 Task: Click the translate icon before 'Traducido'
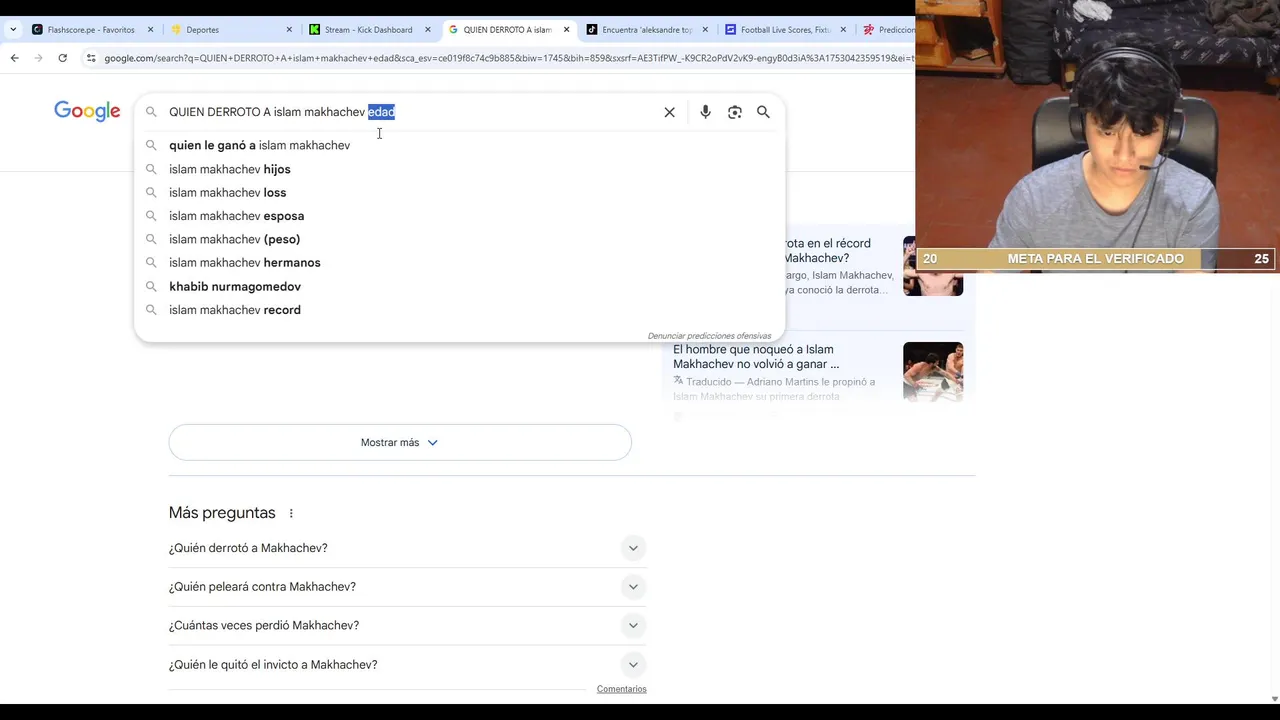click(678, 381)
